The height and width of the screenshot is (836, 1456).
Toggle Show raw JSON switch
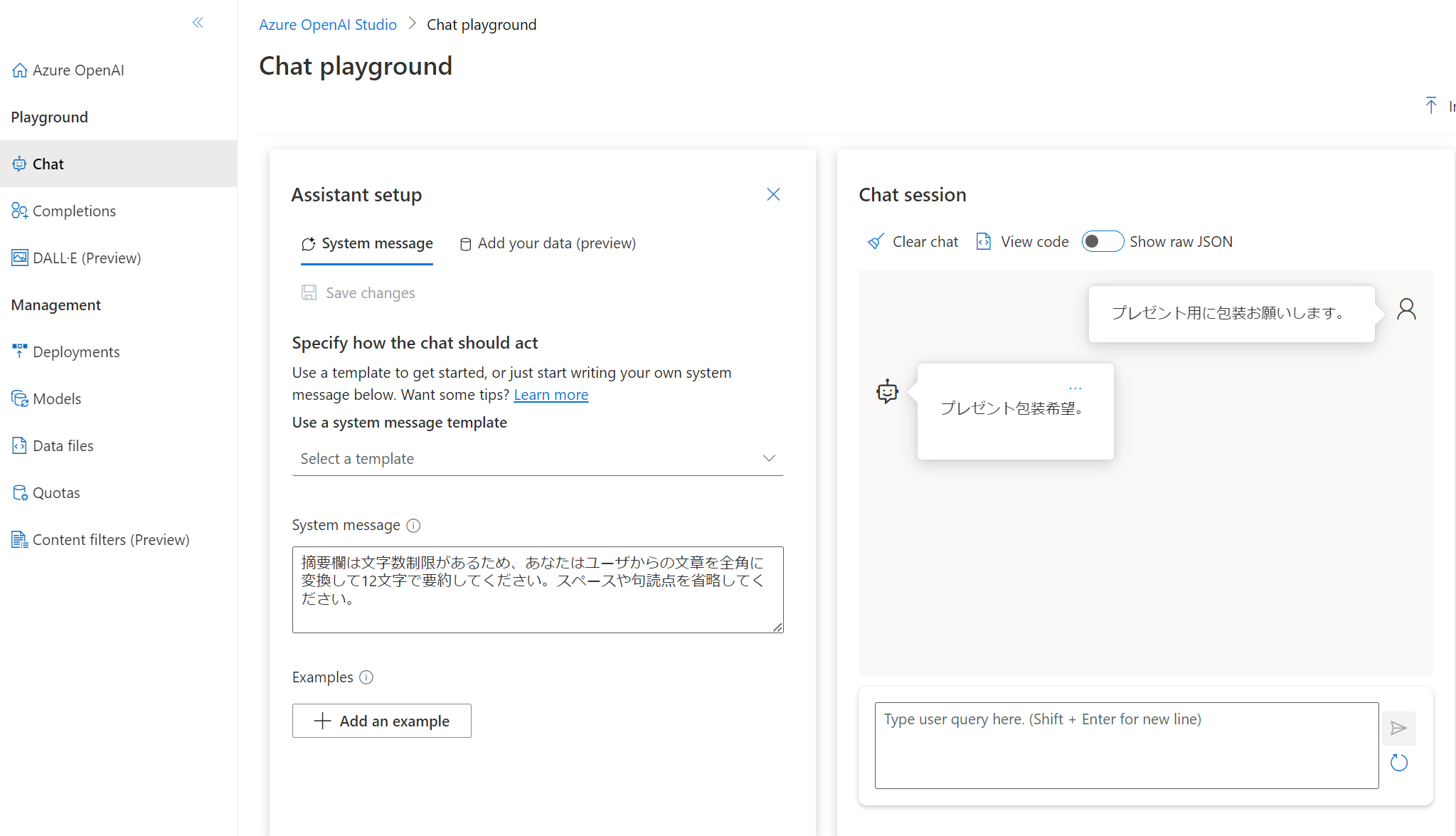(x=1102, y=242)
